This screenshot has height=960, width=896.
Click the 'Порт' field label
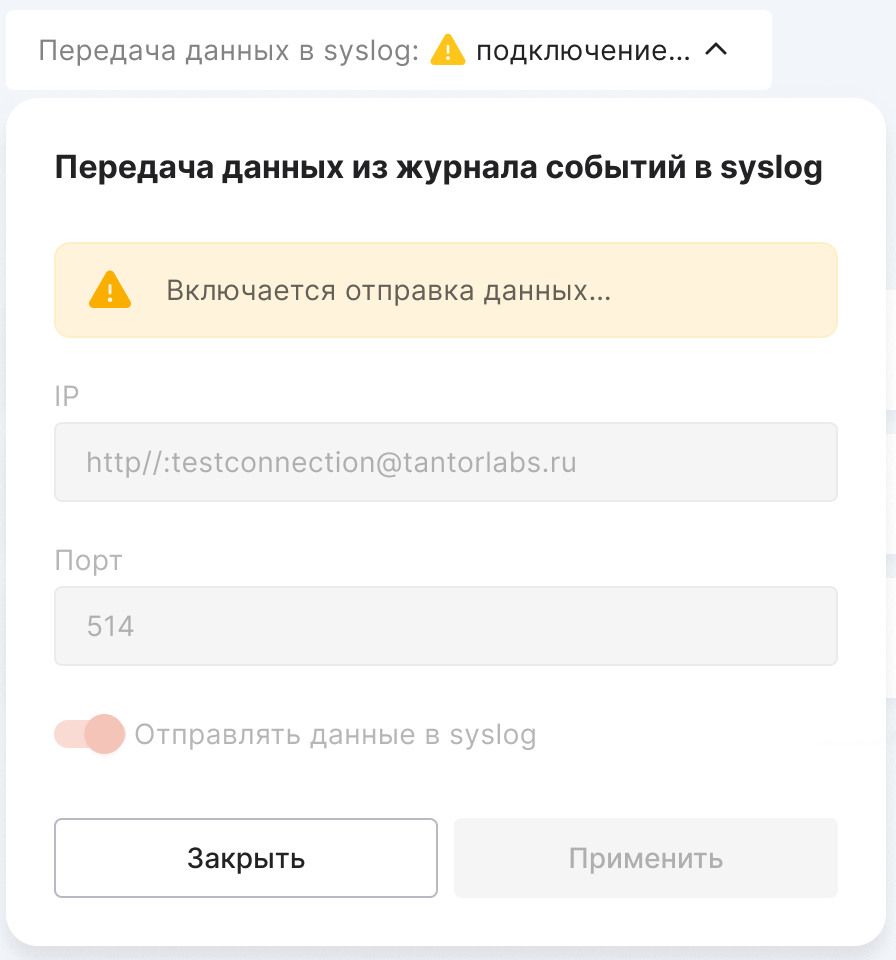coord(88,560)
